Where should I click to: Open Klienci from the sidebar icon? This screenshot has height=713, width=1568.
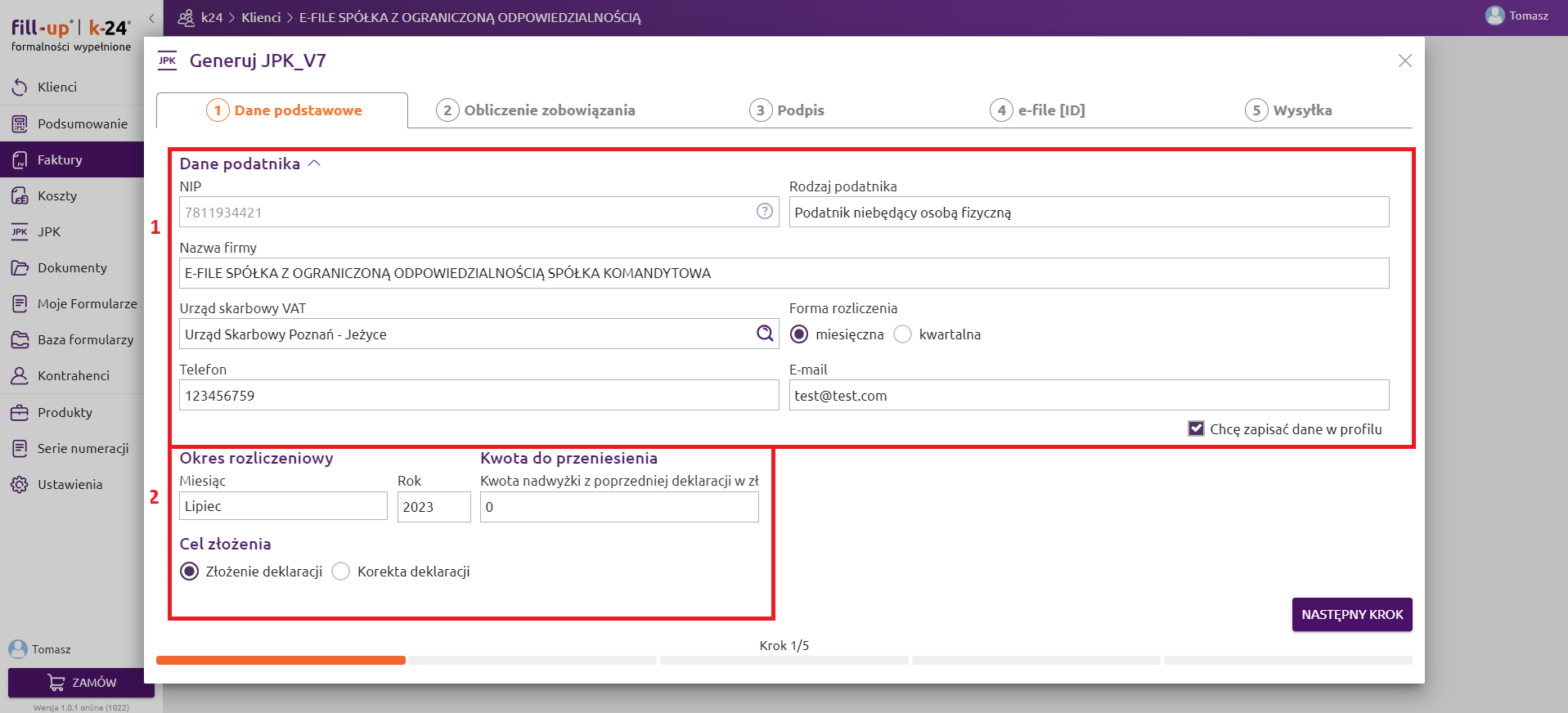[x=20, y=87]
